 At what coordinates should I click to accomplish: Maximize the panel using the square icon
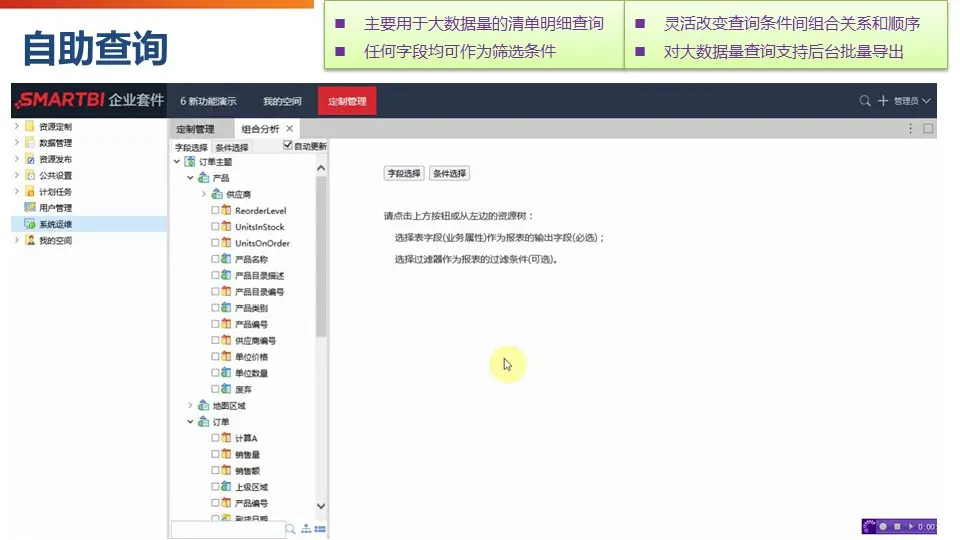(928, 129)
